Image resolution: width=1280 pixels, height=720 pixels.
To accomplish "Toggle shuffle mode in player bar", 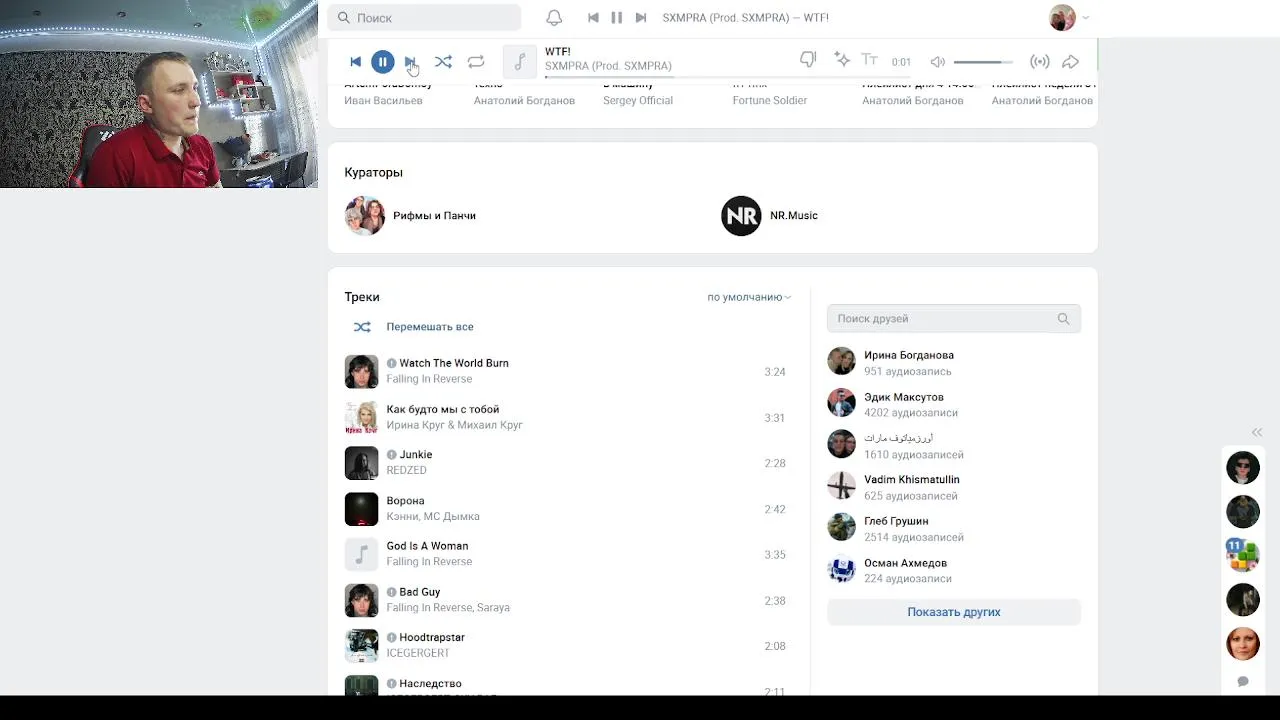I will pyautogui.click(x=443, y=62).
